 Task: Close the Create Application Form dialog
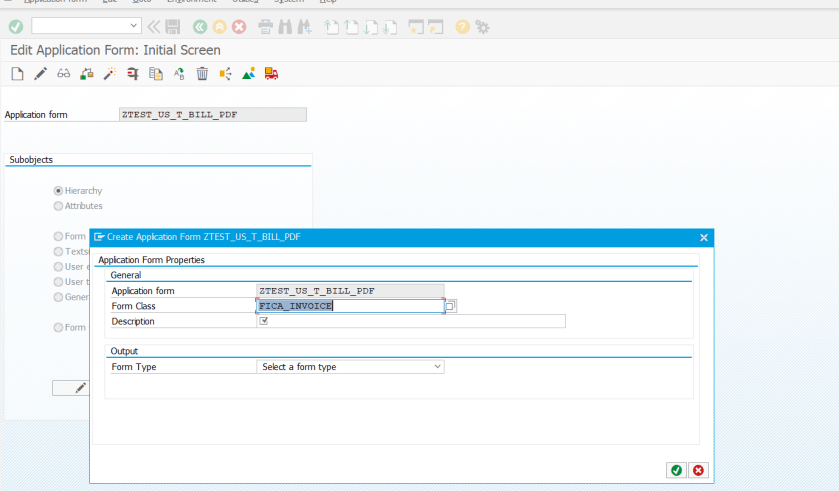pyautogui.click(x=704, y=237)
